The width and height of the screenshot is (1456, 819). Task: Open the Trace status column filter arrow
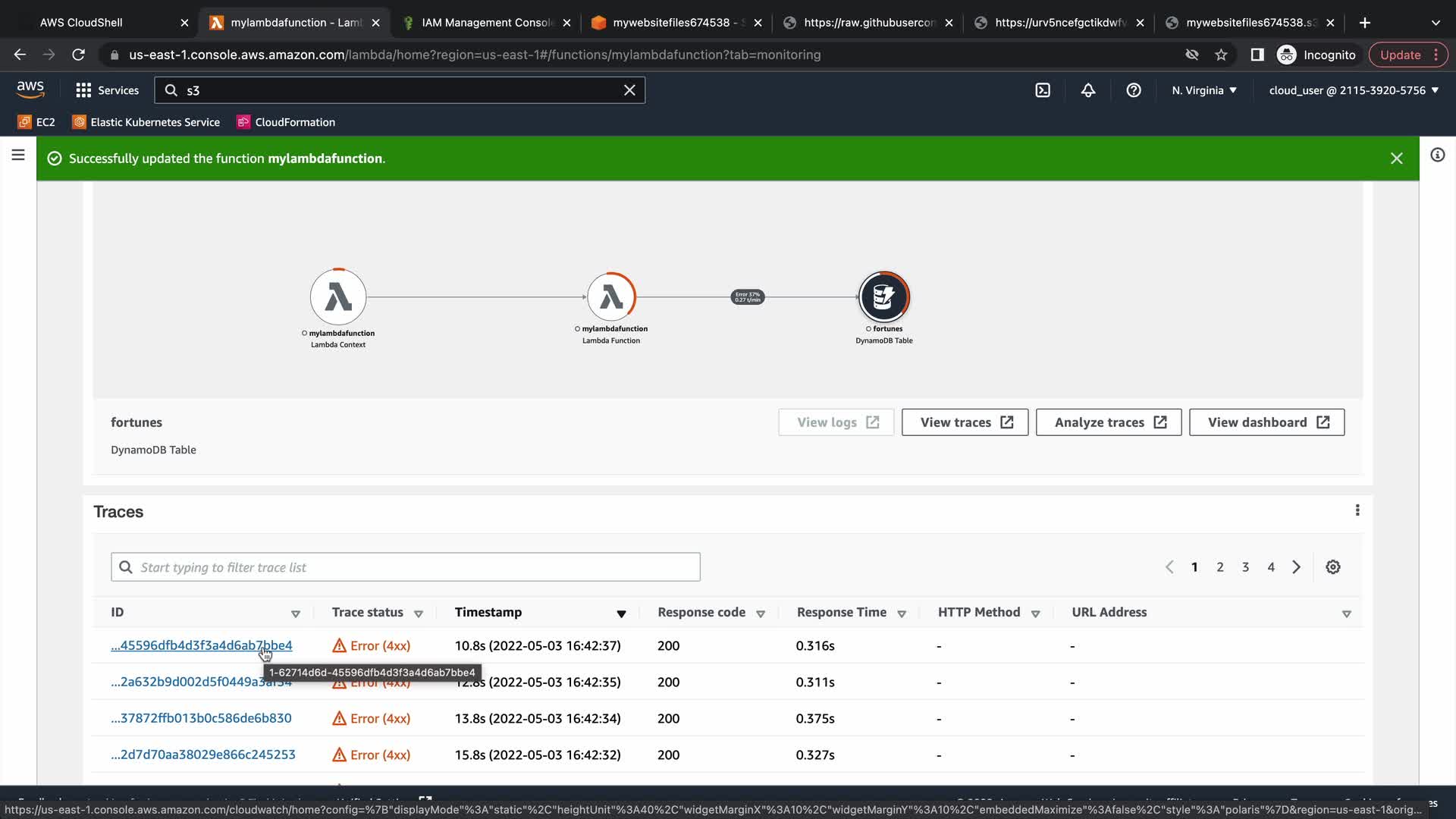tap(419, 613)
